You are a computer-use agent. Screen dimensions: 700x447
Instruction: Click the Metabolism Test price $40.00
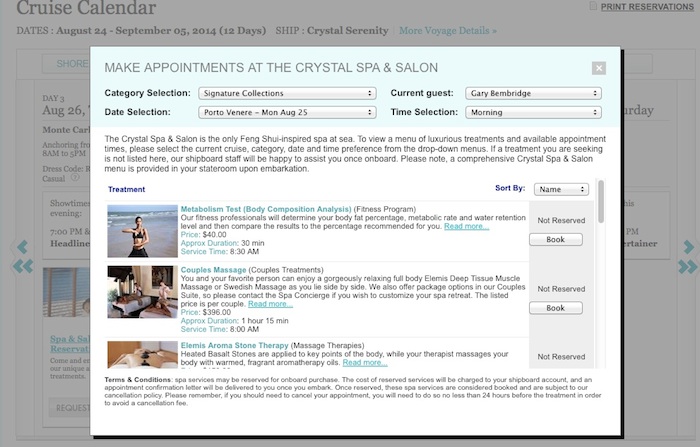(x=214, y=235)
